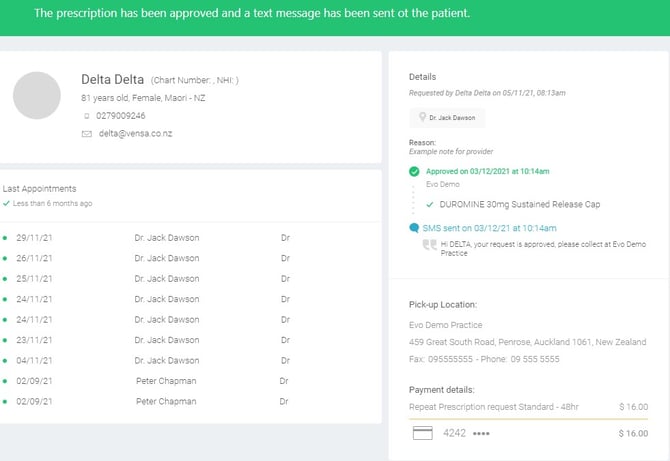Screen dimensions: 670x461
Task: Click Repeat Prescription request Standard - 48hr
Action: tap(494, 407)
